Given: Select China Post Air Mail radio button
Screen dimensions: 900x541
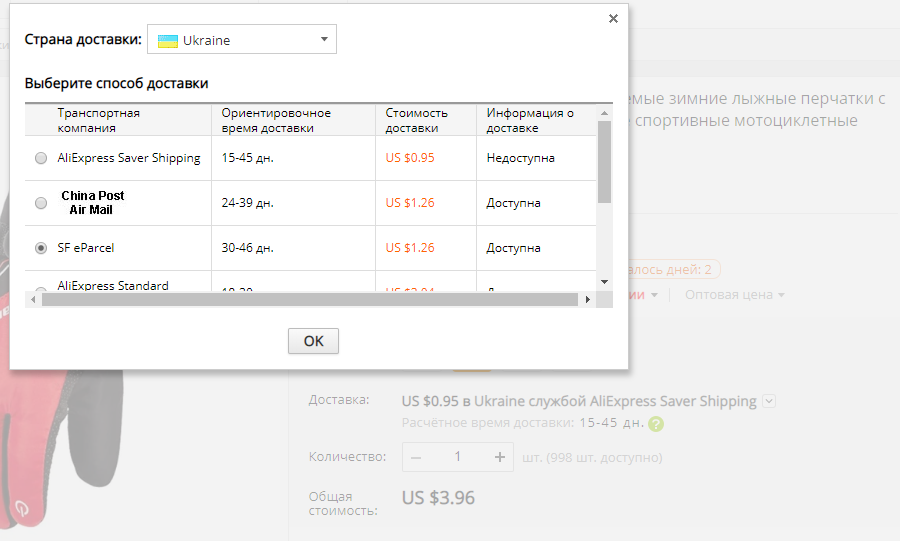Looking at the screenshot, I should tap(41, 203).
